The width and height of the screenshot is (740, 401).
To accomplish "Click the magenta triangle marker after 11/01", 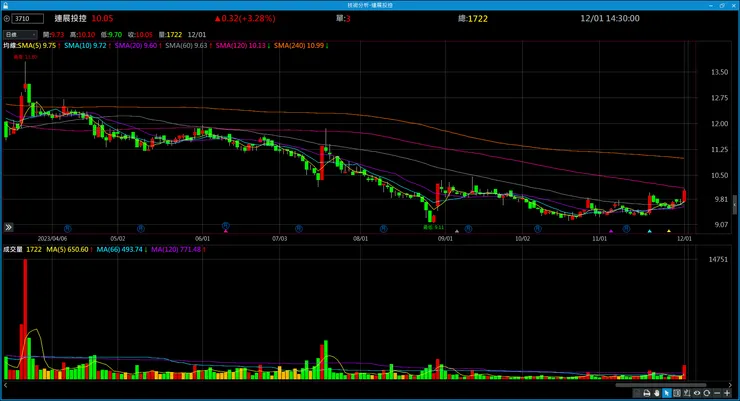I will pyautogui.click(x=611, y=231).
